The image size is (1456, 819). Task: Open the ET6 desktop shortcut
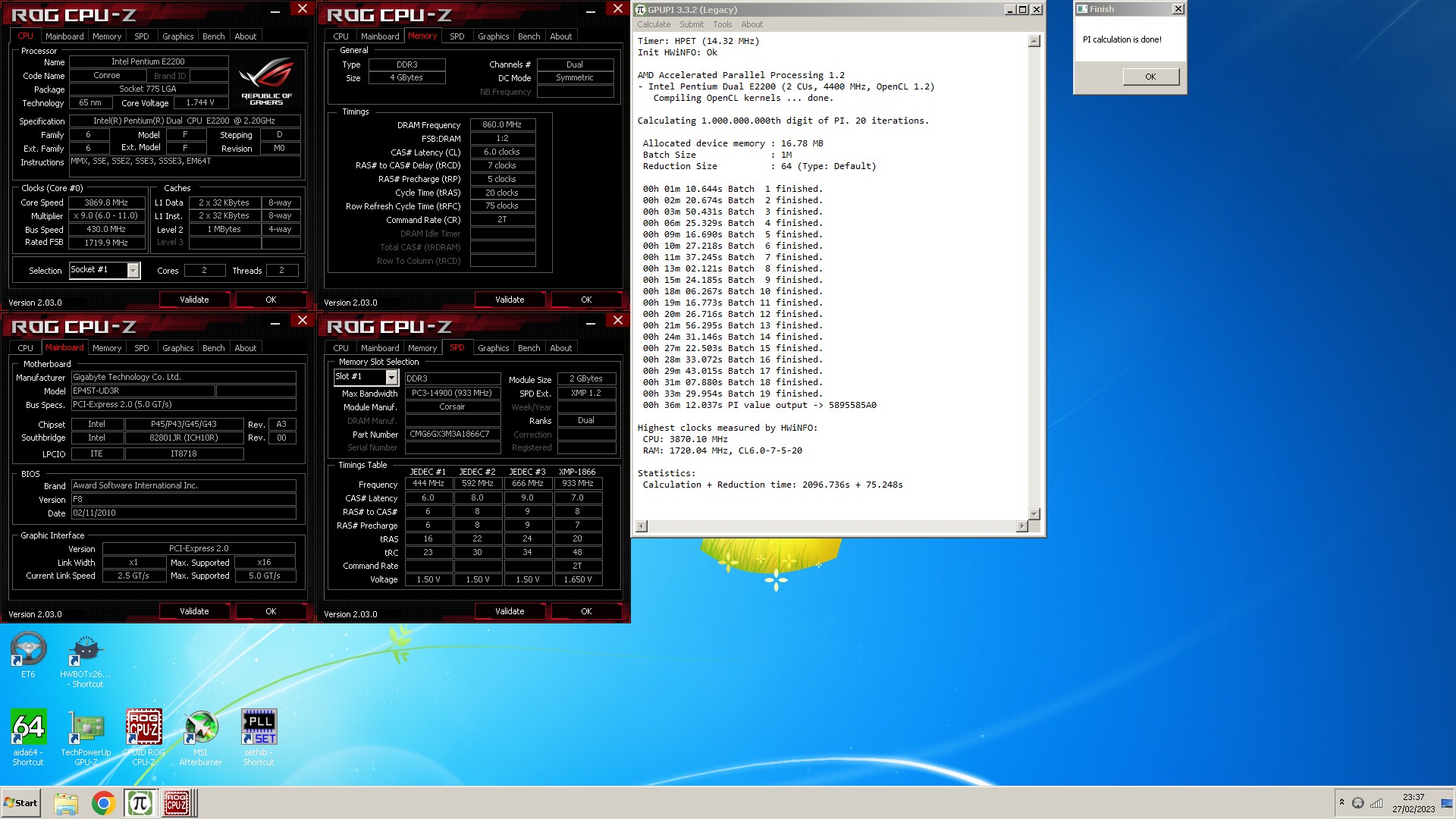(x=28, y=654)
